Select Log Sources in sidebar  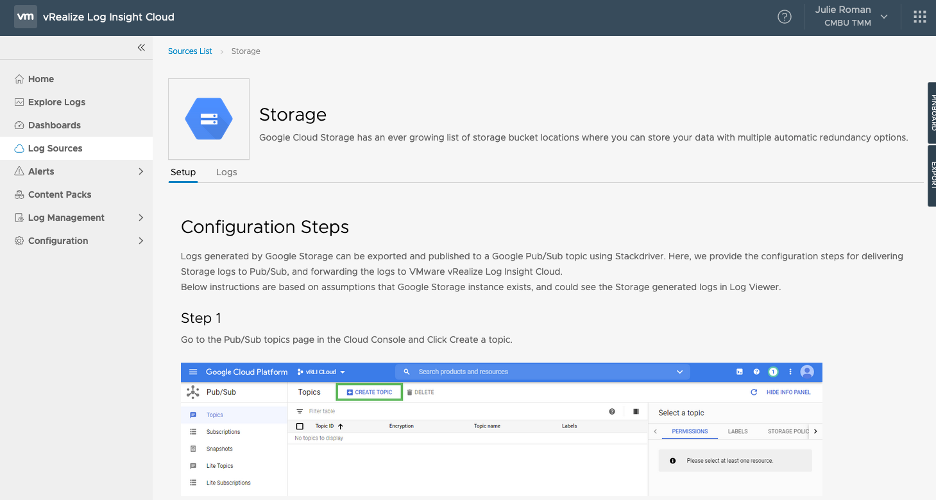[55, 148]
